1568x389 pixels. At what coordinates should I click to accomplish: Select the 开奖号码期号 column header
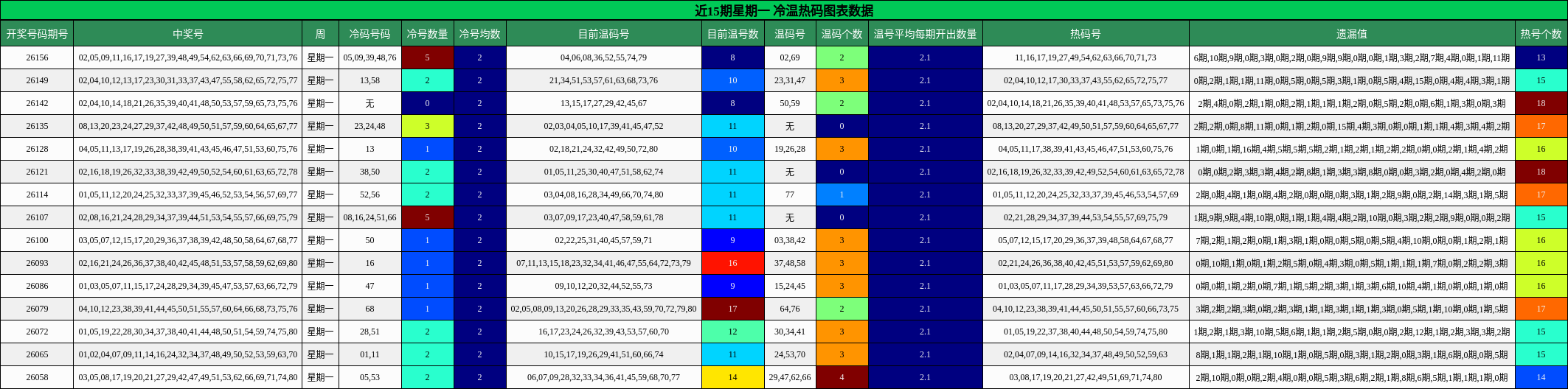pos(37,34)
